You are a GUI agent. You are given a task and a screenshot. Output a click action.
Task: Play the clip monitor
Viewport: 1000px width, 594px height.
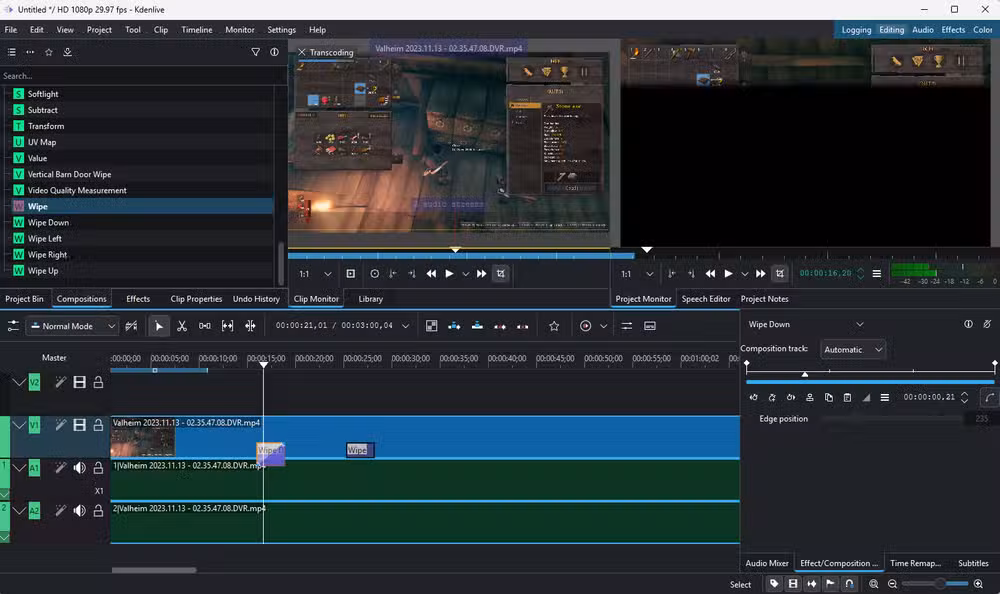point(450,274)
